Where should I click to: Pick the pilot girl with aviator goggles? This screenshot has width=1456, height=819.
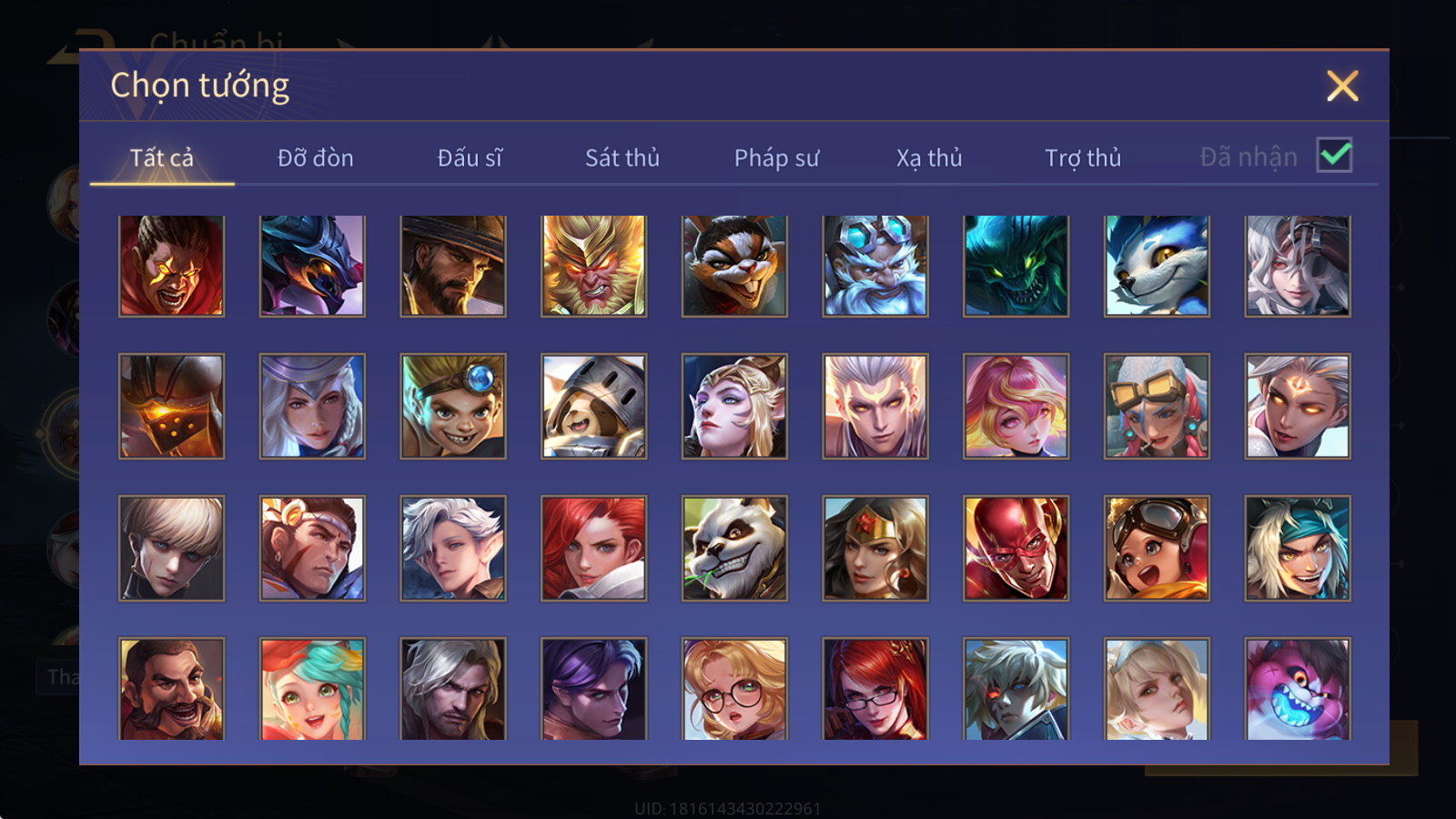[x=1157, y=549]
